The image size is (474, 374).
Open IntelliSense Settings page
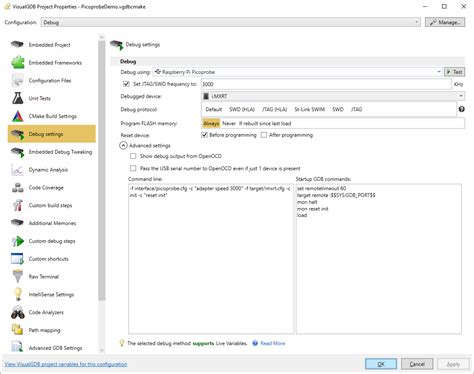pyautogui.click(x=52, y=294)
